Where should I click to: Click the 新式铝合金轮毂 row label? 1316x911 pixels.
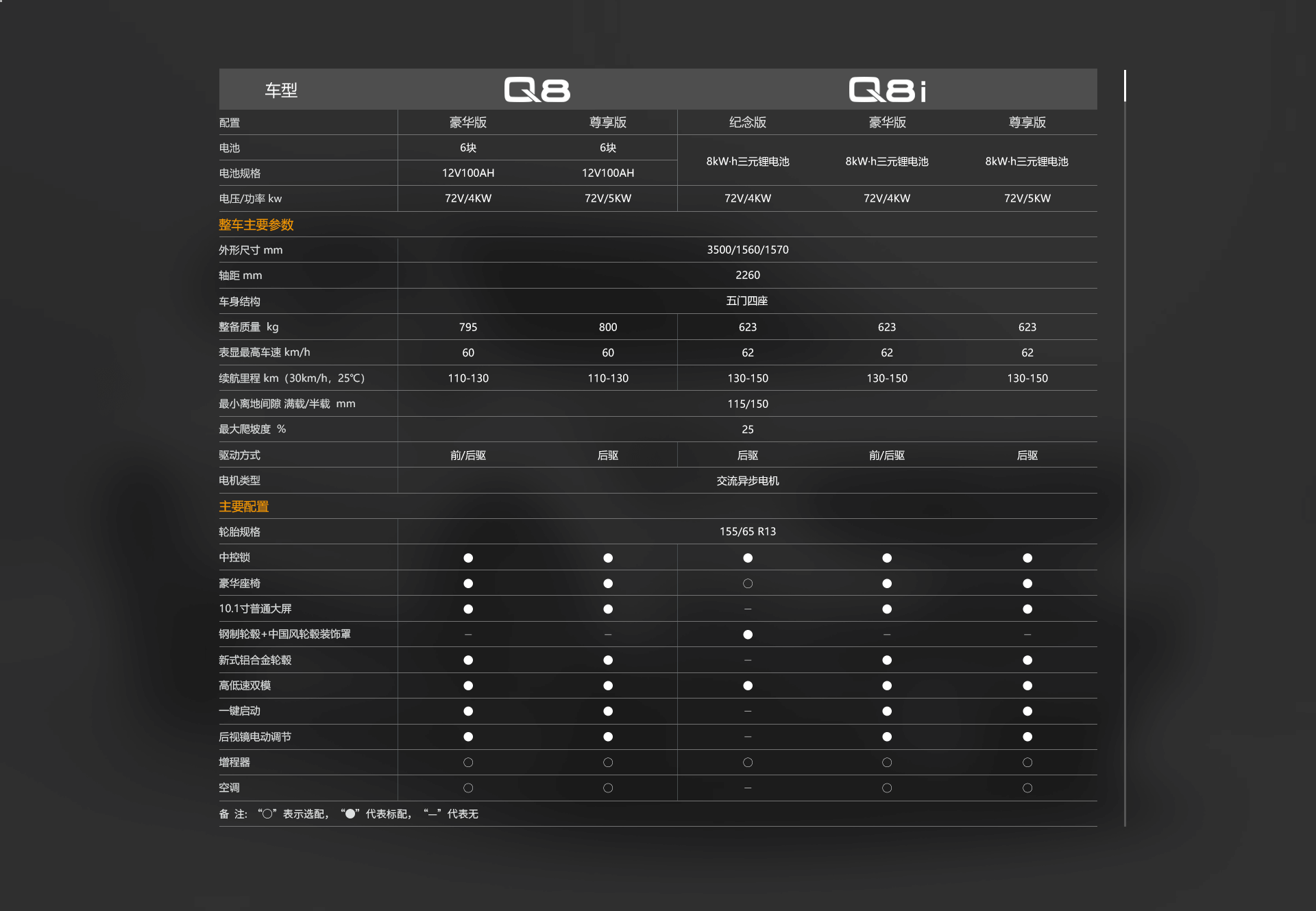256,660
